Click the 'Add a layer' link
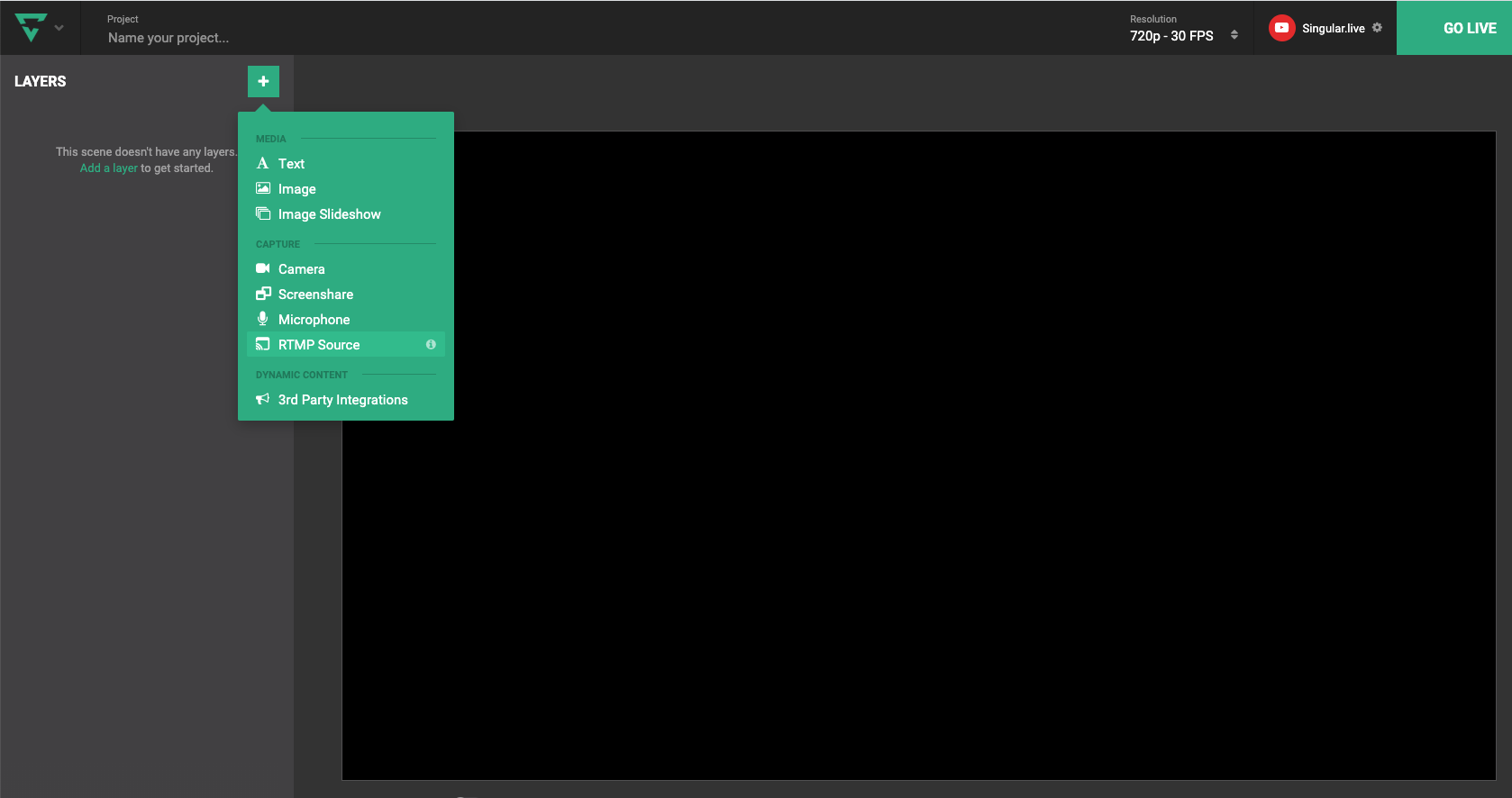Image resolution: width=1512 pixels, height=798 pixels. 109,168
